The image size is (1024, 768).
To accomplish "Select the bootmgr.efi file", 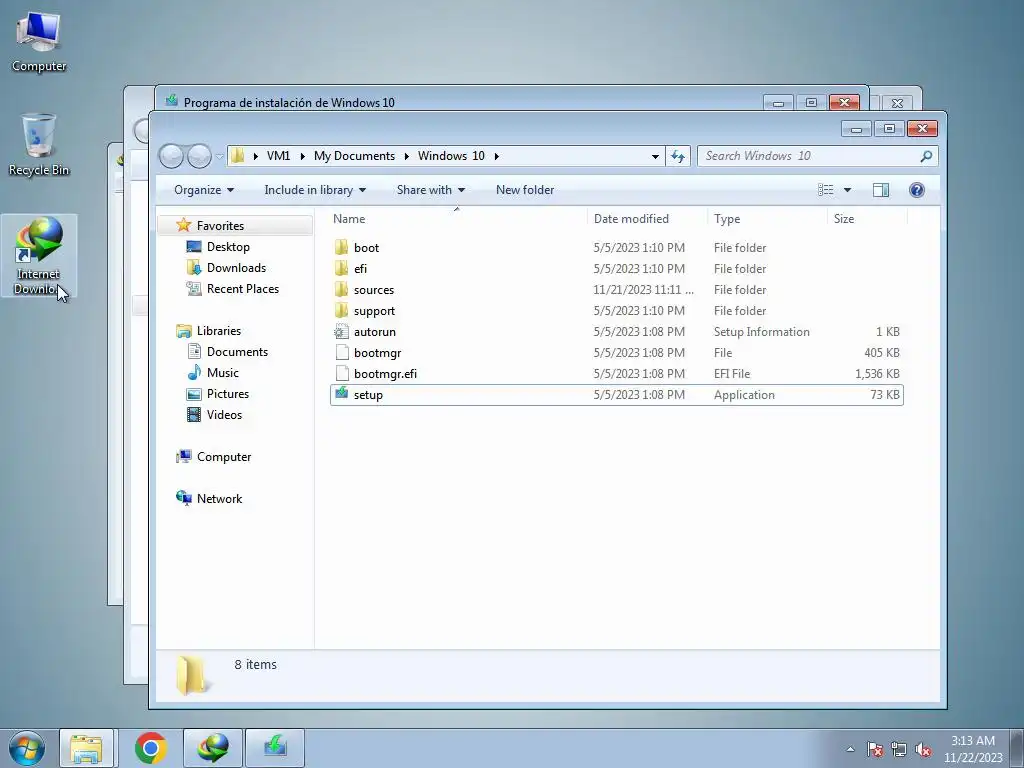I will [617, 374].
